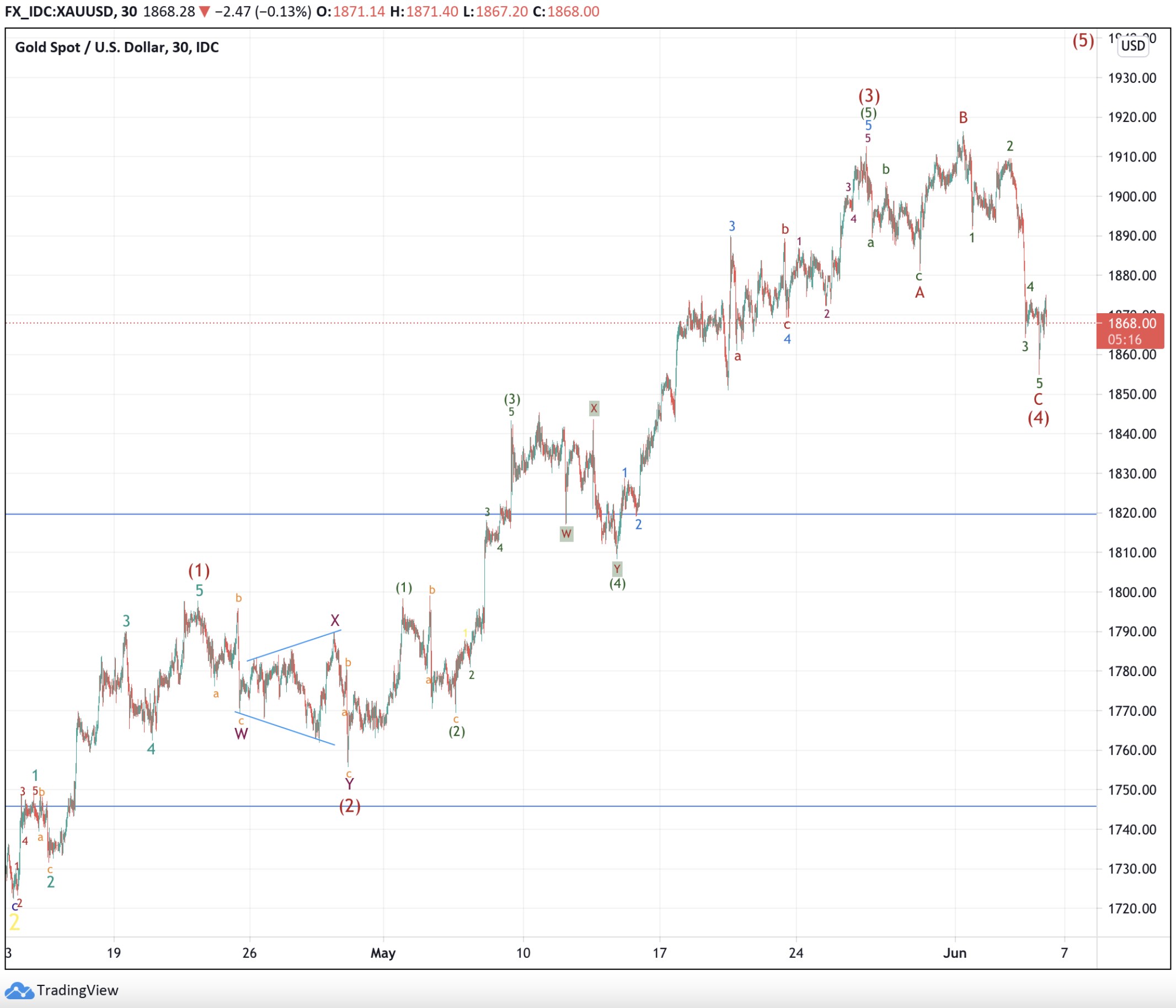Click the TradingView cloud logo icon

click(x=19, y=990)
